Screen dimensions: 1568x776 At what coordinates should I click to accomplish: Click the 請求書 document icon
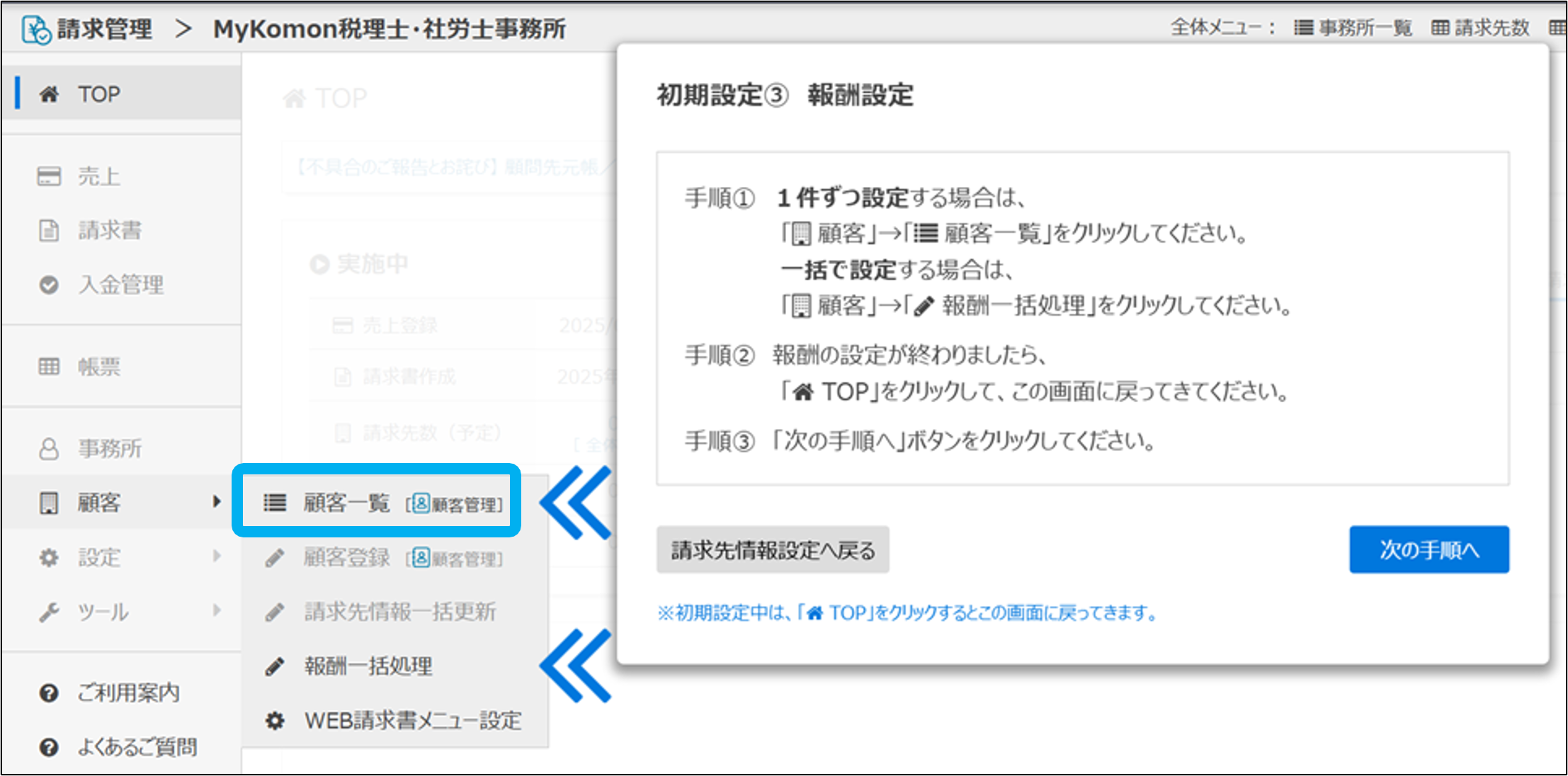[x=49, y=230]
